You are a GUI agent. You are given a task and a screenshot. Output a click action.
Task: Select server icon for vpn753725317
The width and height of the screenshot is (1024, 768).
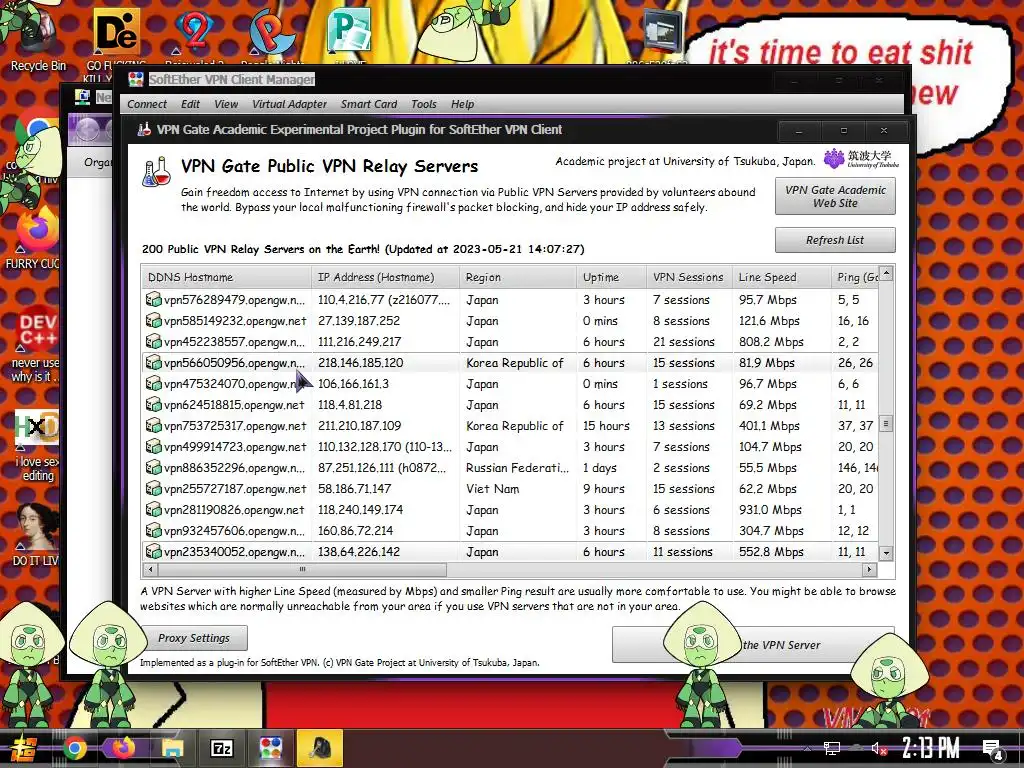[153, 426]
